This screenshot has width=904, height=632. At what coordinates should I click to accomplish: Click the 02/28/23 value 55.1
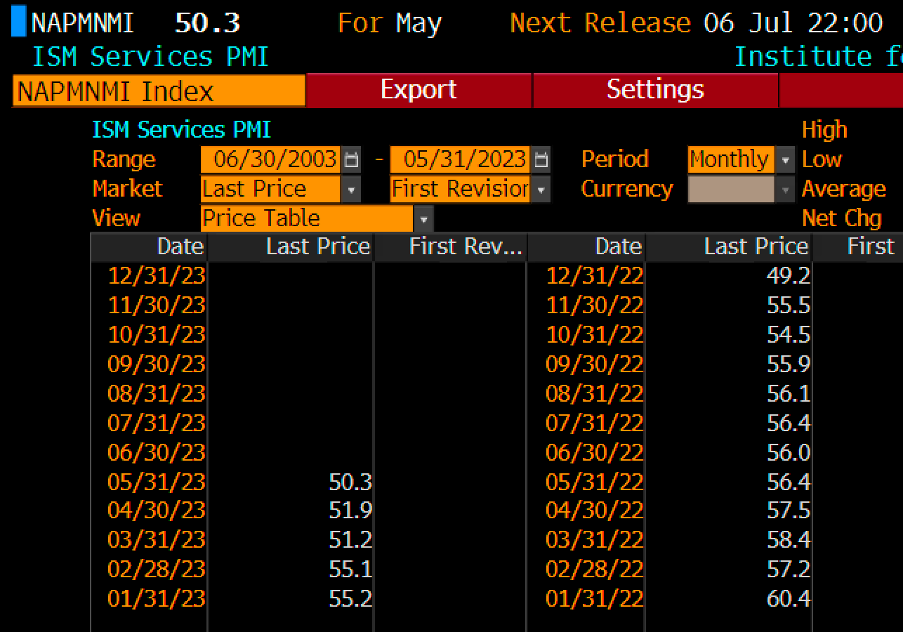pyautogui.click(x=351, y=569)
